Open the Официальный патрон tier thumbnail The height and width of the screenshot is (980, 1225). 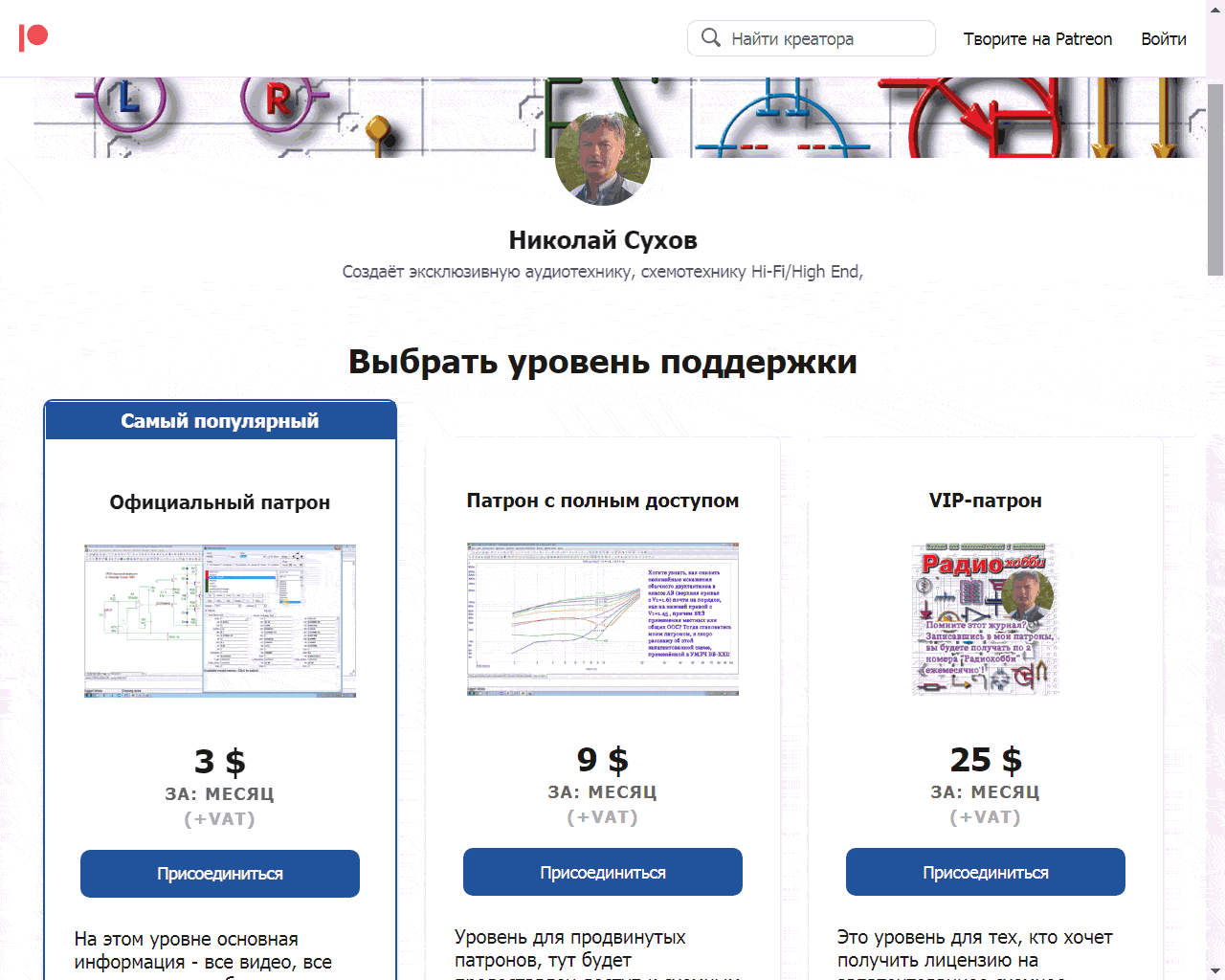tap(220, 620)
